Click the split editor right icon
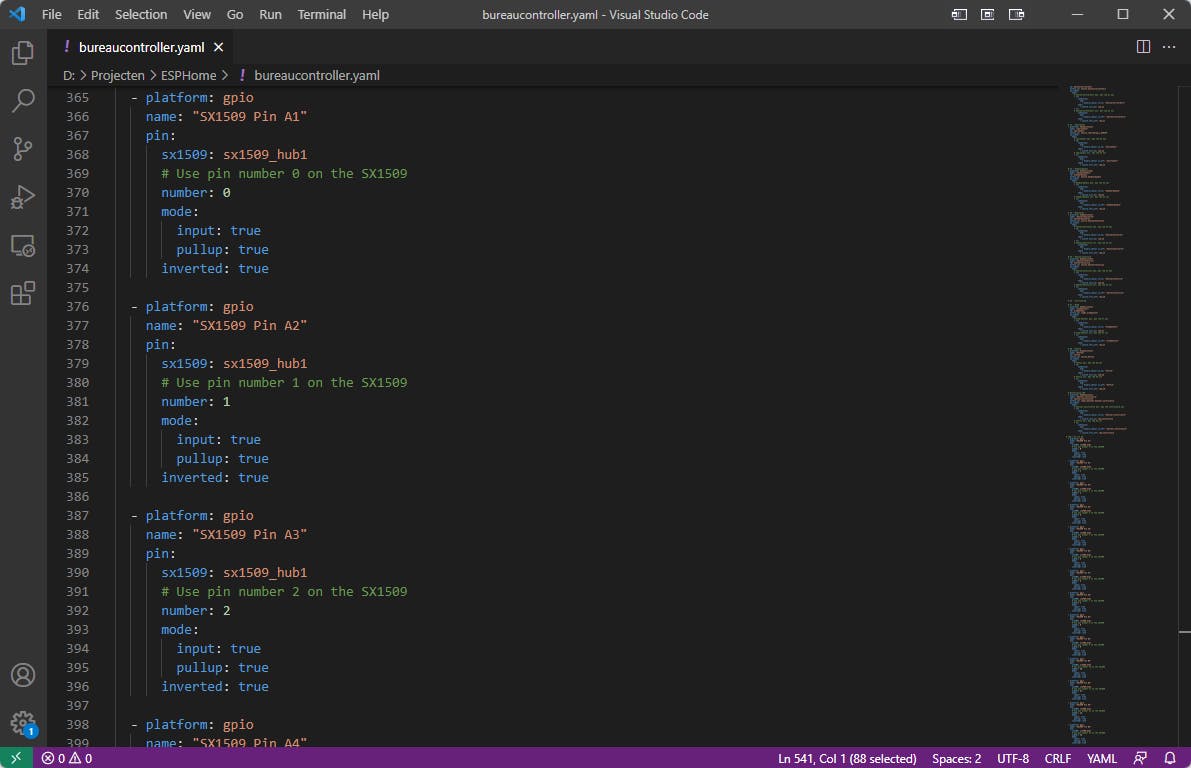The height and width of the screenshot is (768, 1191). (1143, 47)
